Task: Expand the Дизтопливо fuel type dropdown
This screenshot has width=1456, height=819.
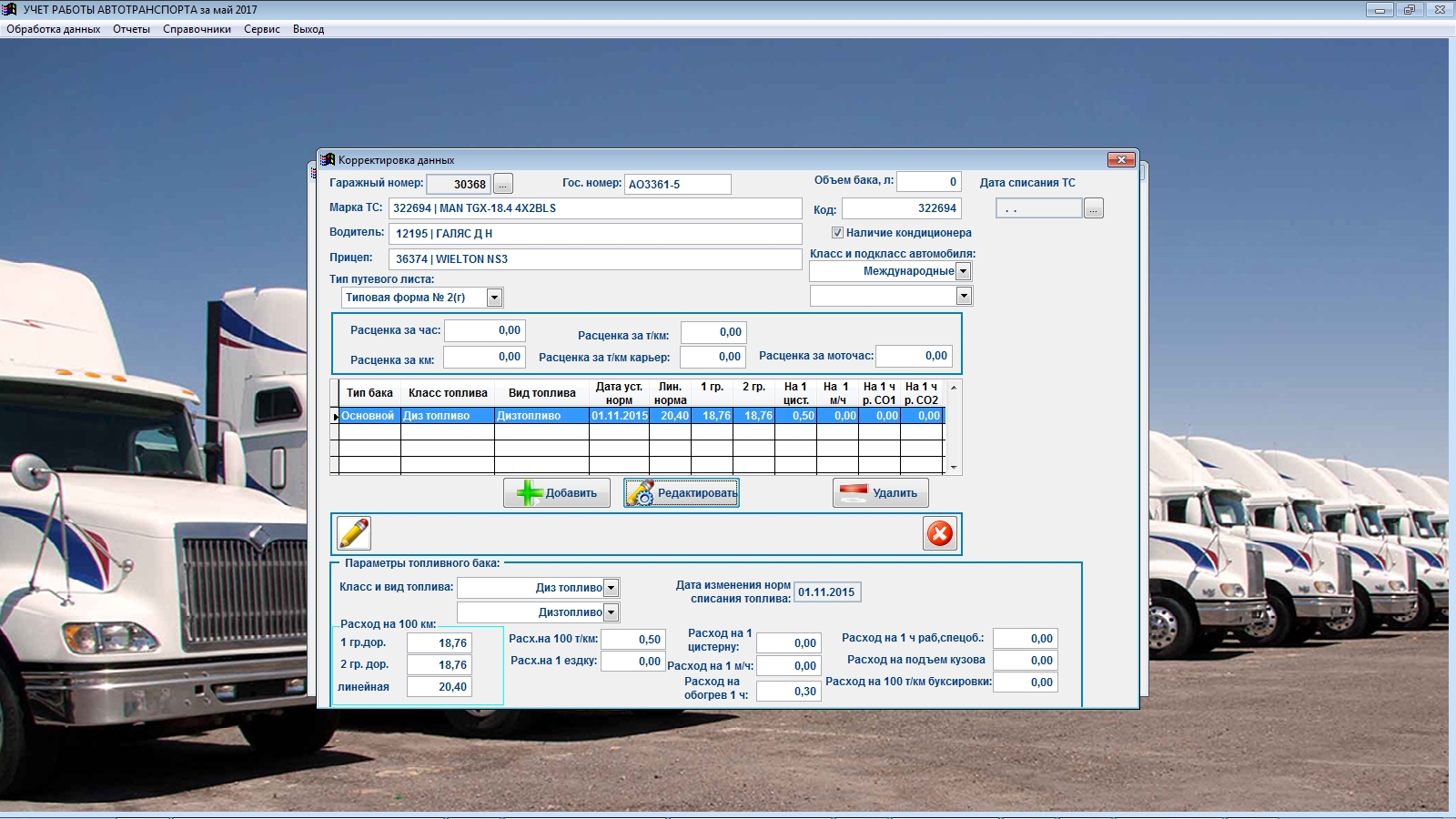Action: pyautogui.click(x=612, y=612)
